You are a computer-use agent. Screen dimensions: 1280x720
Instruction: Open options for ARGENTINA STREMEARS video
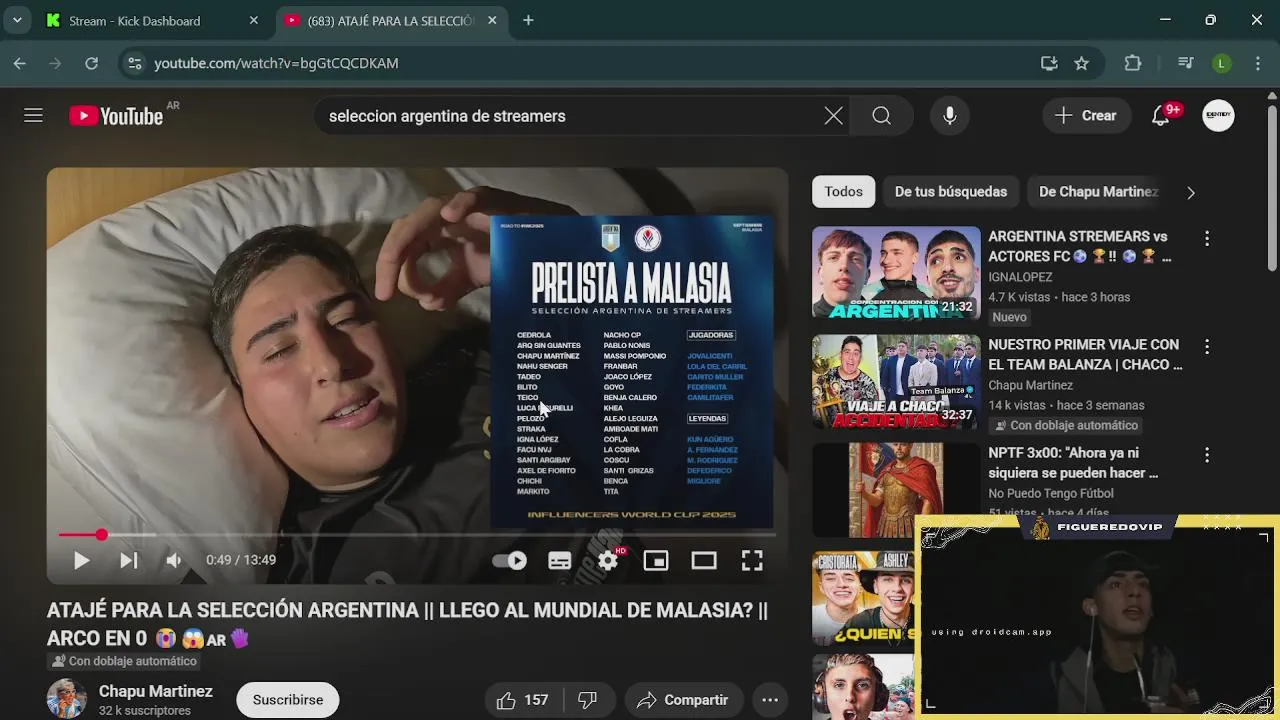(x=1207, y=238)
